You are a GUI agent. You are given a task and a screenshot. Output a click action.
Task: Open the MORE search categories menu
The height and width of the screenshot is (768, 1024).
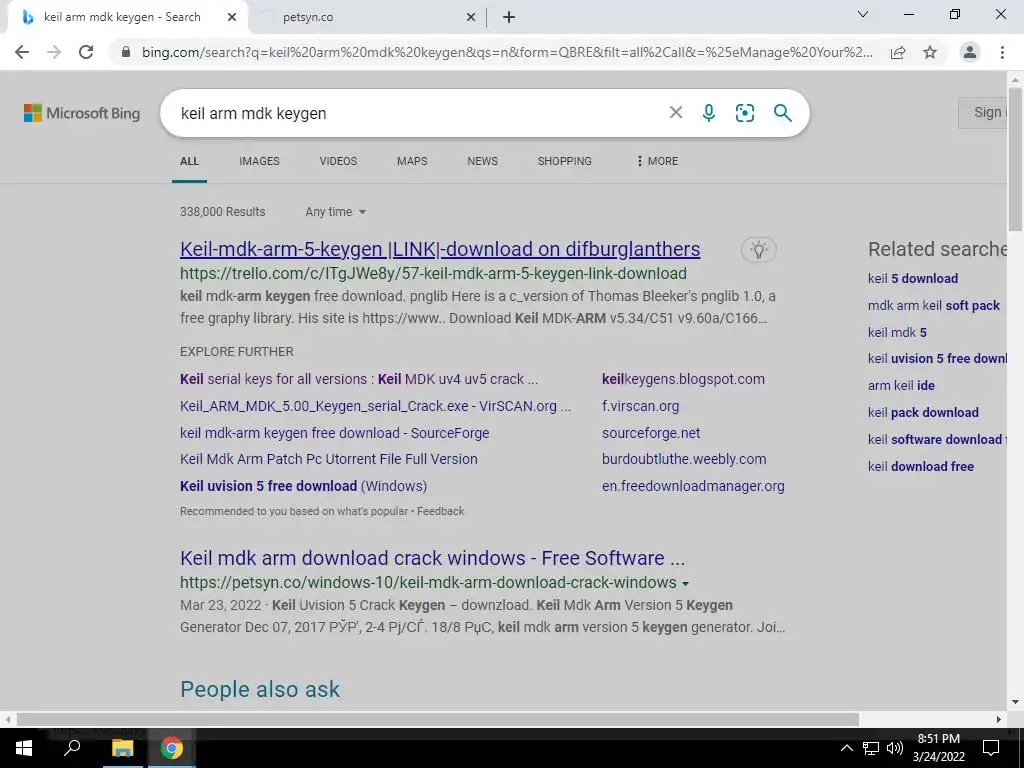pos(657,161)
